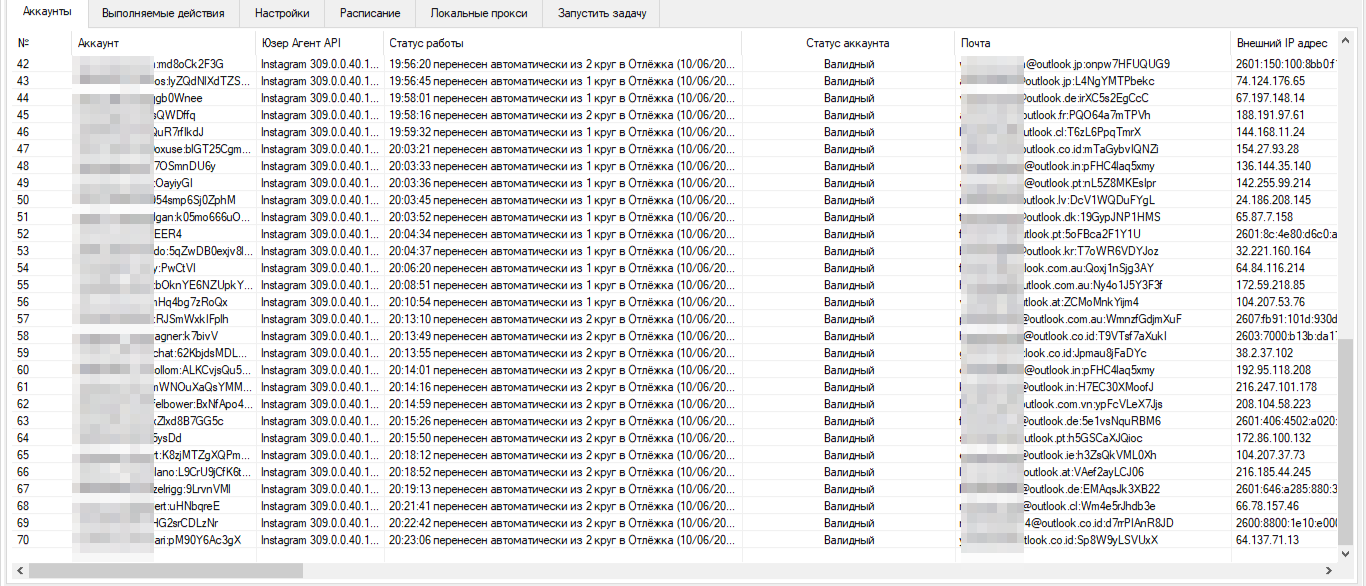Sort by the Внешний IP адрес column
This screenshot has width=1366, height=586.
pyautogui.click(x=1282, y=43)
